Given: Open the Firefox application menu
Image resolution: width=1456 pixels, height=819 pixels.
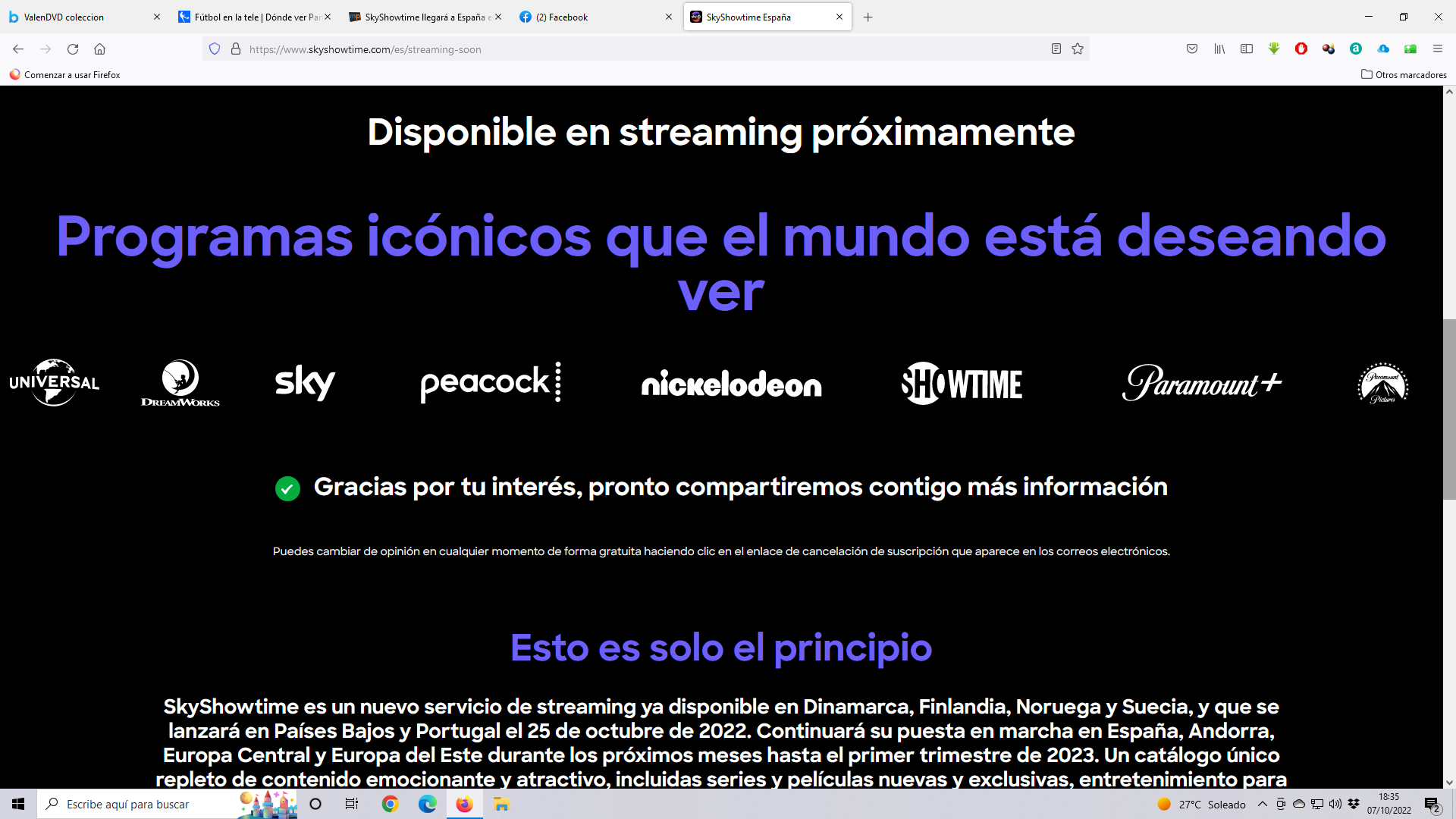Looking at the screenshot, I should click(1437, 49).
